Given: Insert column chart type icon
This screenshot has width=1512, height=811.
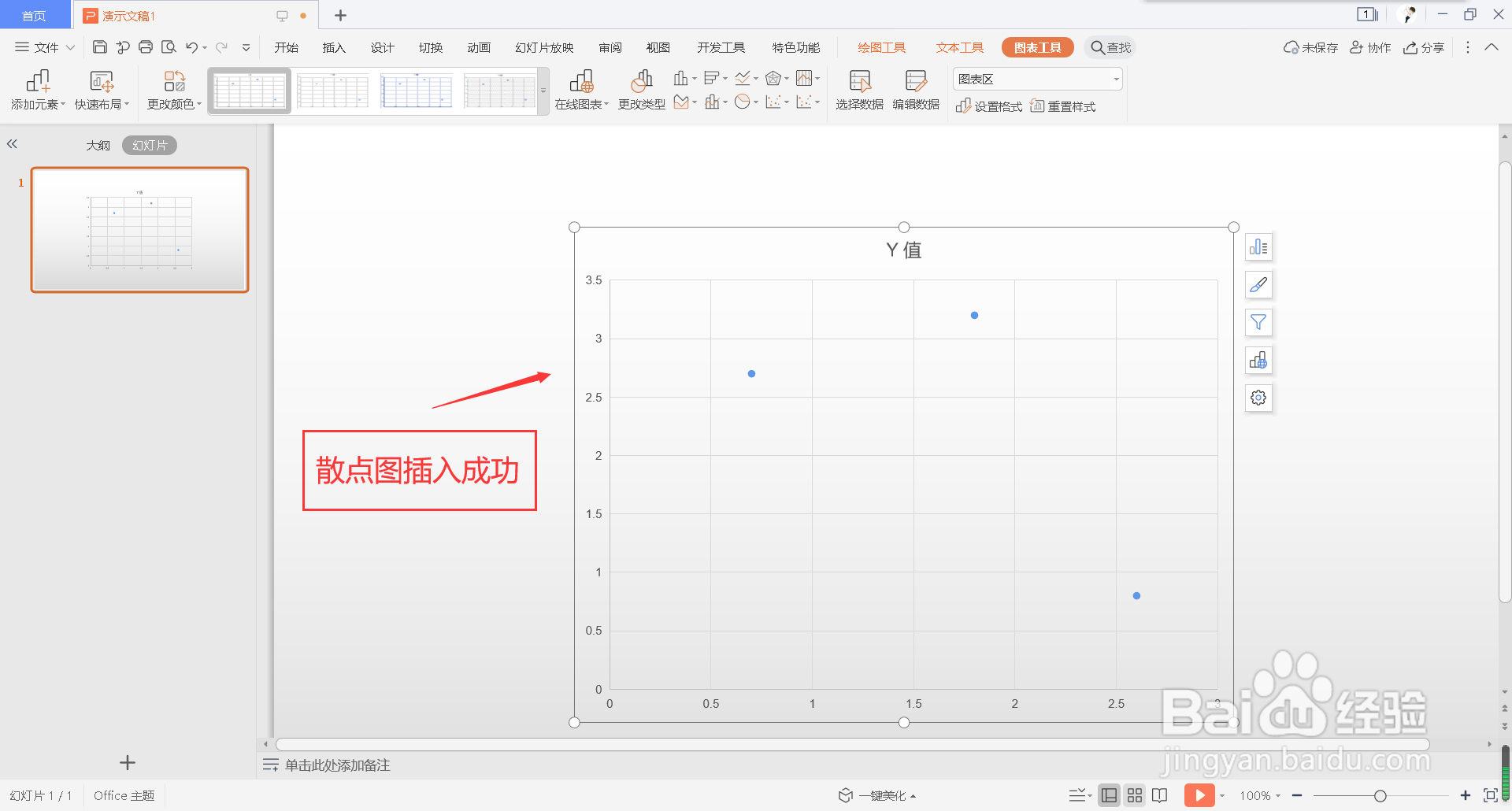Looking at the screenshot, I should [681, 78].
